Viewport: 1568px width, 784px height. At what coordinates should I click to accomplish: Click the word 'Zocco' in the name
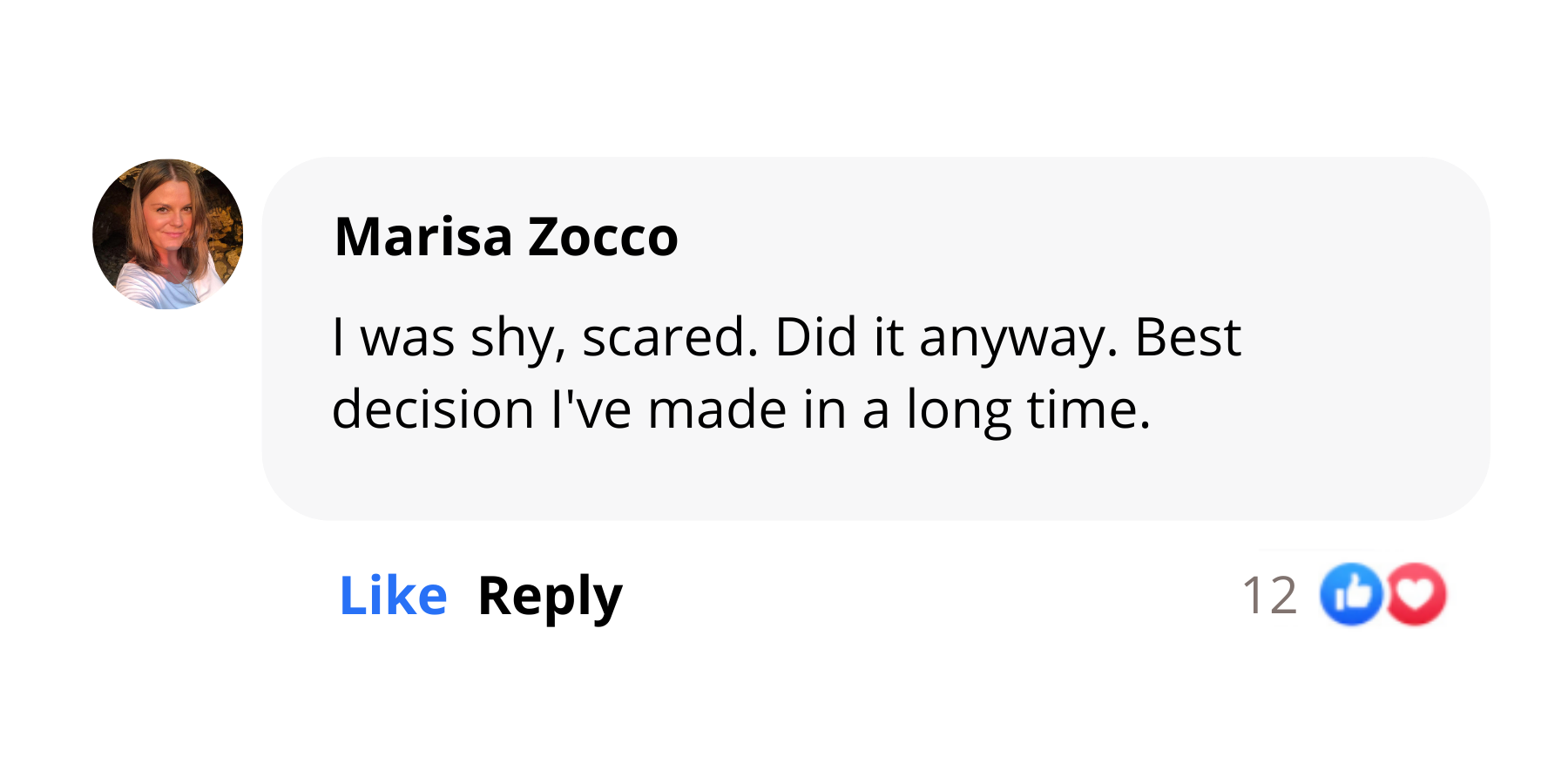(x=603, y=237)
